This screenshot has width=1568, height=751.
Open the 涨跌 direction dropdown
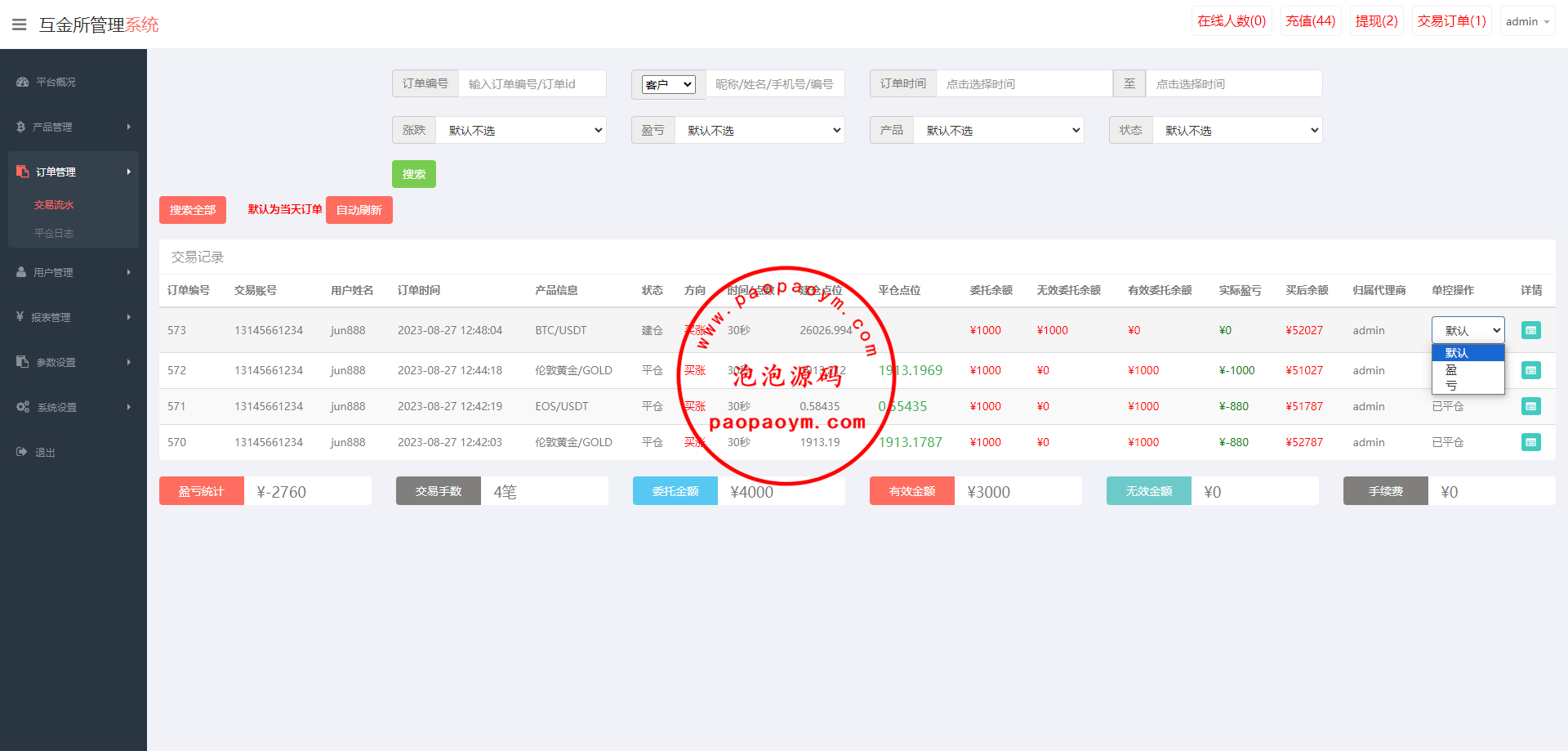click(x=520, y=130)
